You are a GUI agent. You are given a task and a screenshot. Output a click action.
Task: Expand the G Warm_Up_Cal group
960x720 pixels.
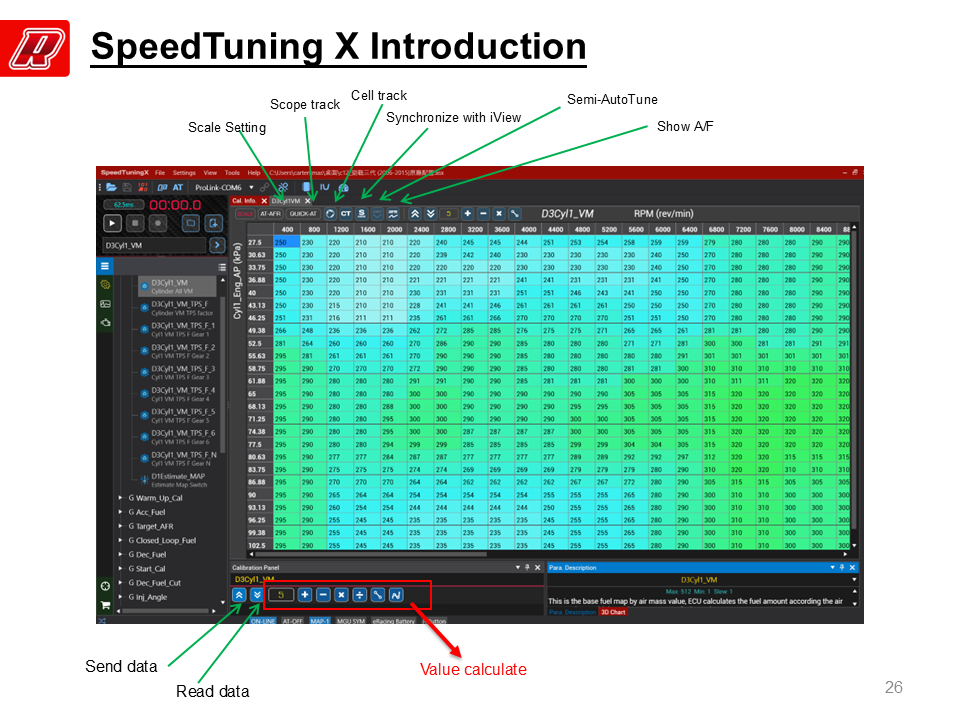(x=121, y=498)
